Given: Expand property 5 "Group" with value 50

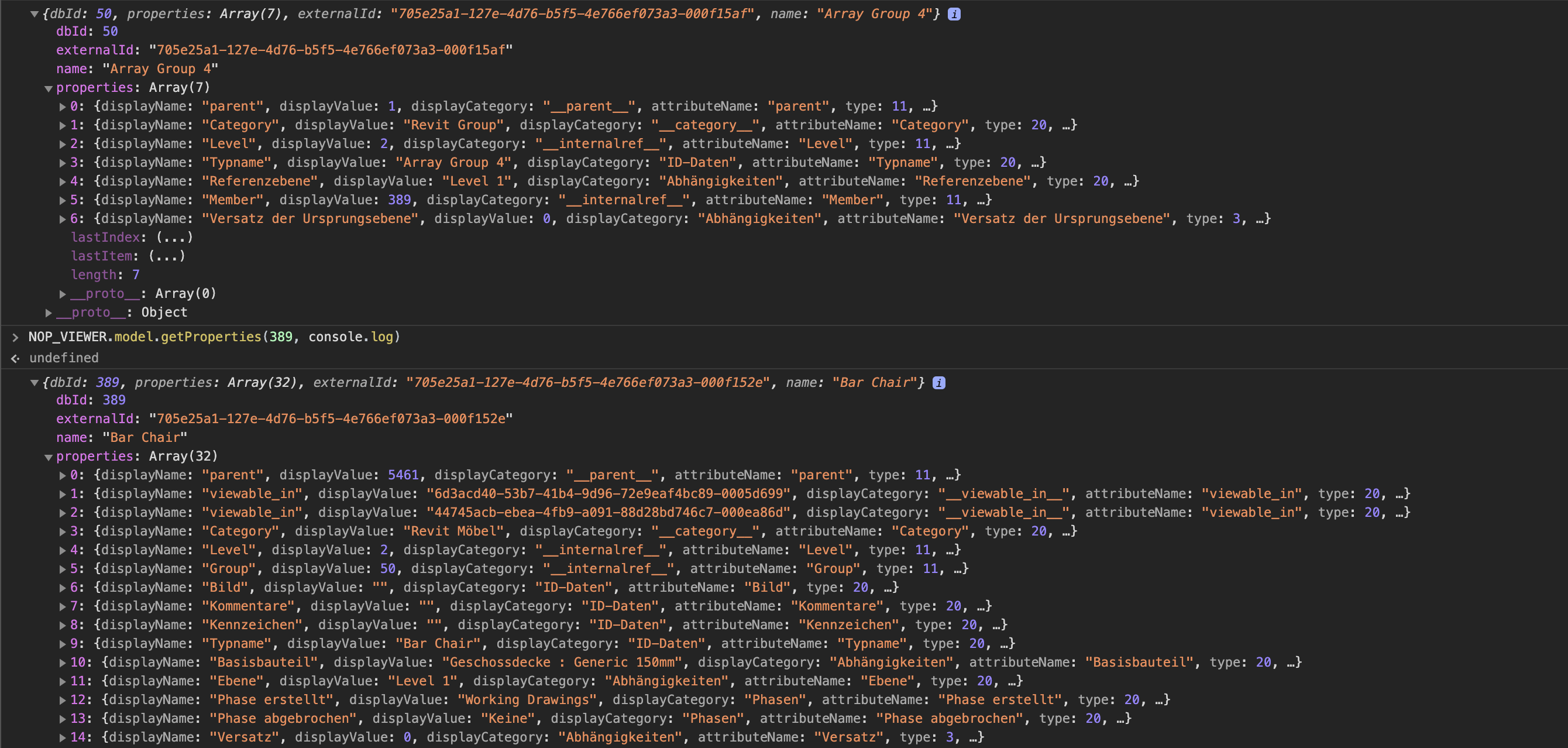Looking at the screenshot, I should (x=63, y=568).
